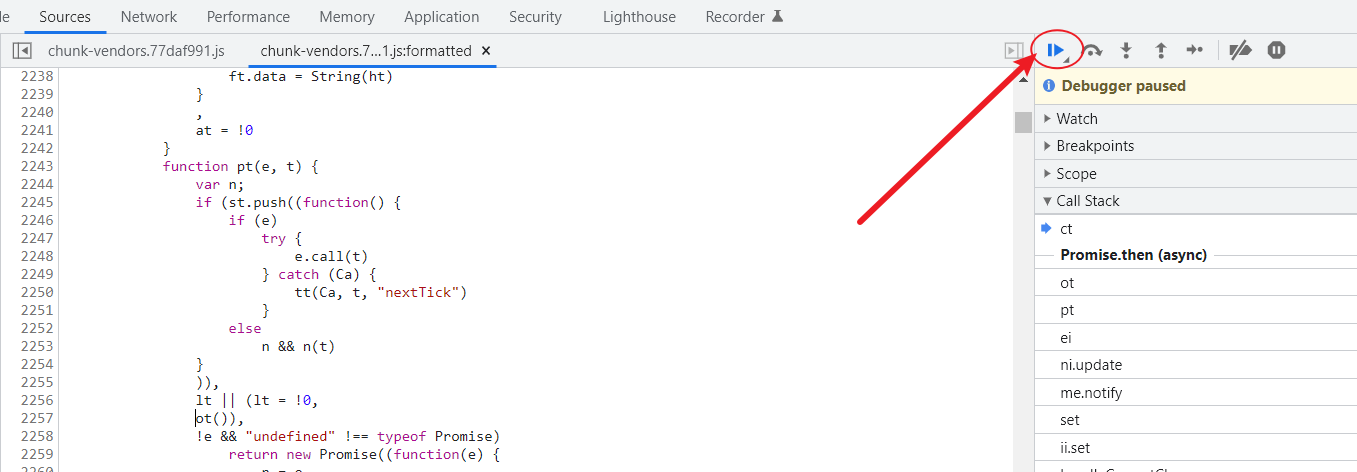The width and height of the screenshot is (1357, 472).
Task: Click the Step debugger button
Action: (x=1194, y=50)
